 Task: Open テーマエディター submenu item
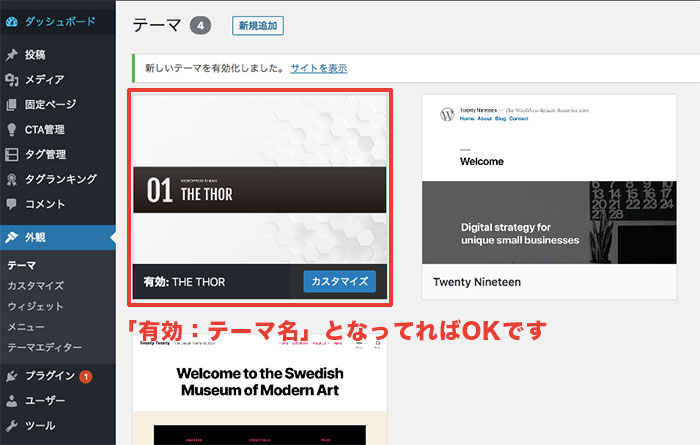[45, 347]
